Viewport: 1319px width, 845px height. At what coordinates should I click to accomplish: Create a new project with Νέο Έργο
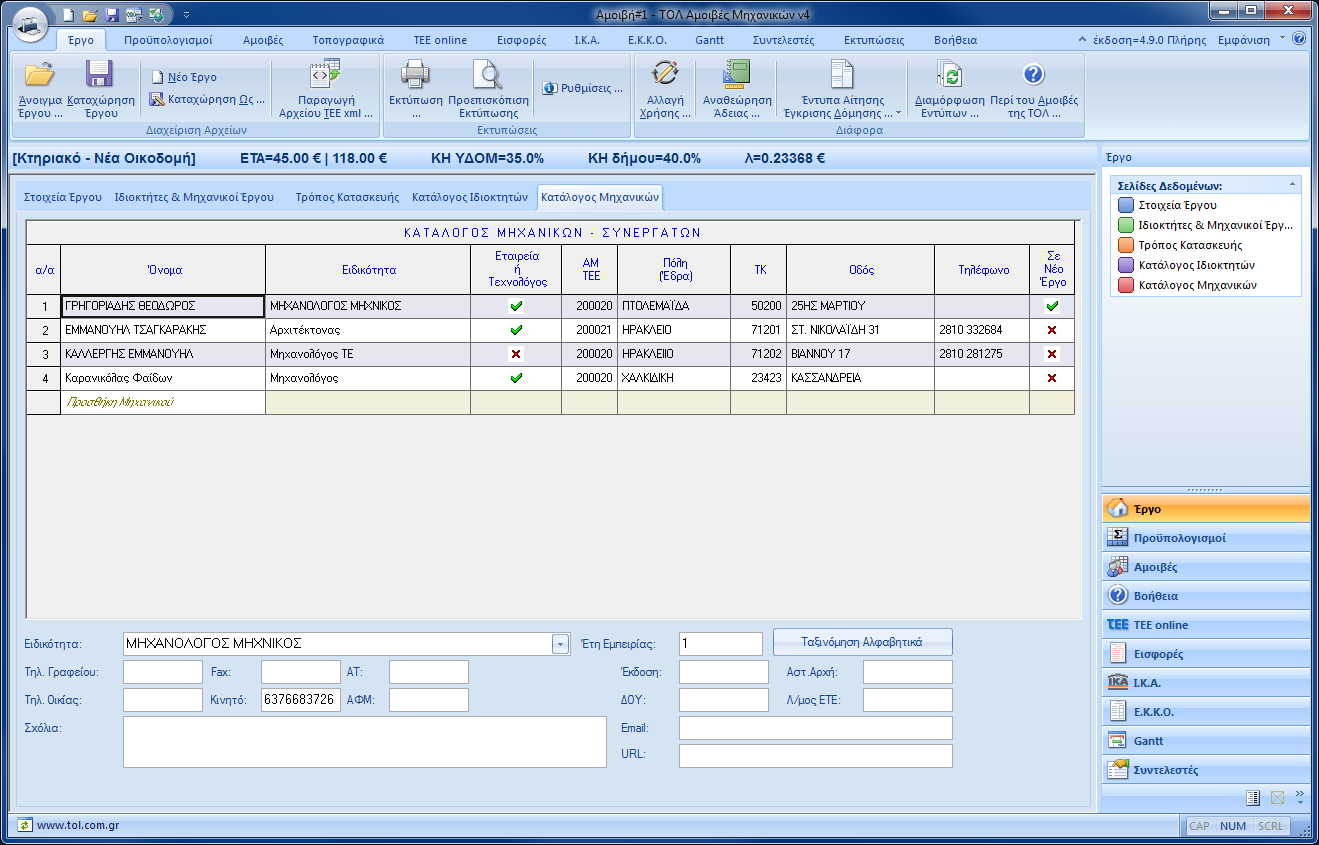pos(183,77)
